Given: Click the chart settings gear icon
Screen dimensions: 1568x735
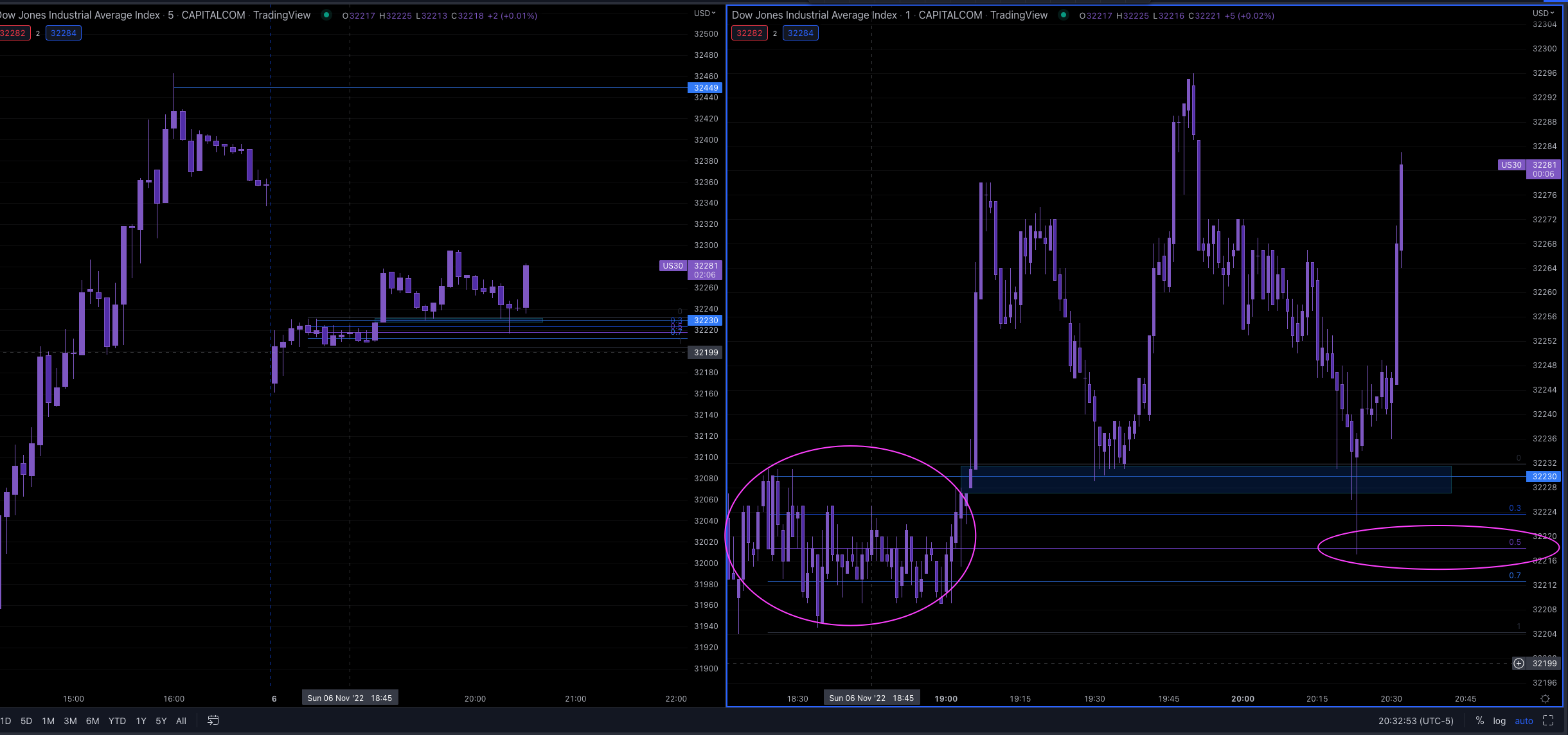Looking at the screenshot, I should point(1545,698).
